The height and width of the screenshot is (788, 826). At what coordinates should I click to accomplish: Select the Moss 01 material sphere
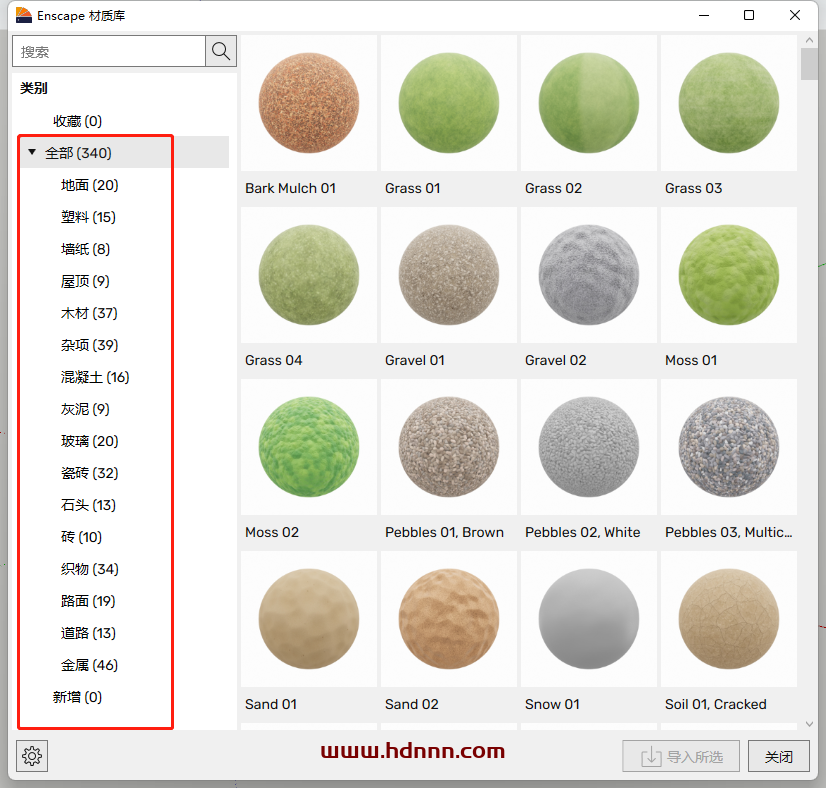point(729,275)
